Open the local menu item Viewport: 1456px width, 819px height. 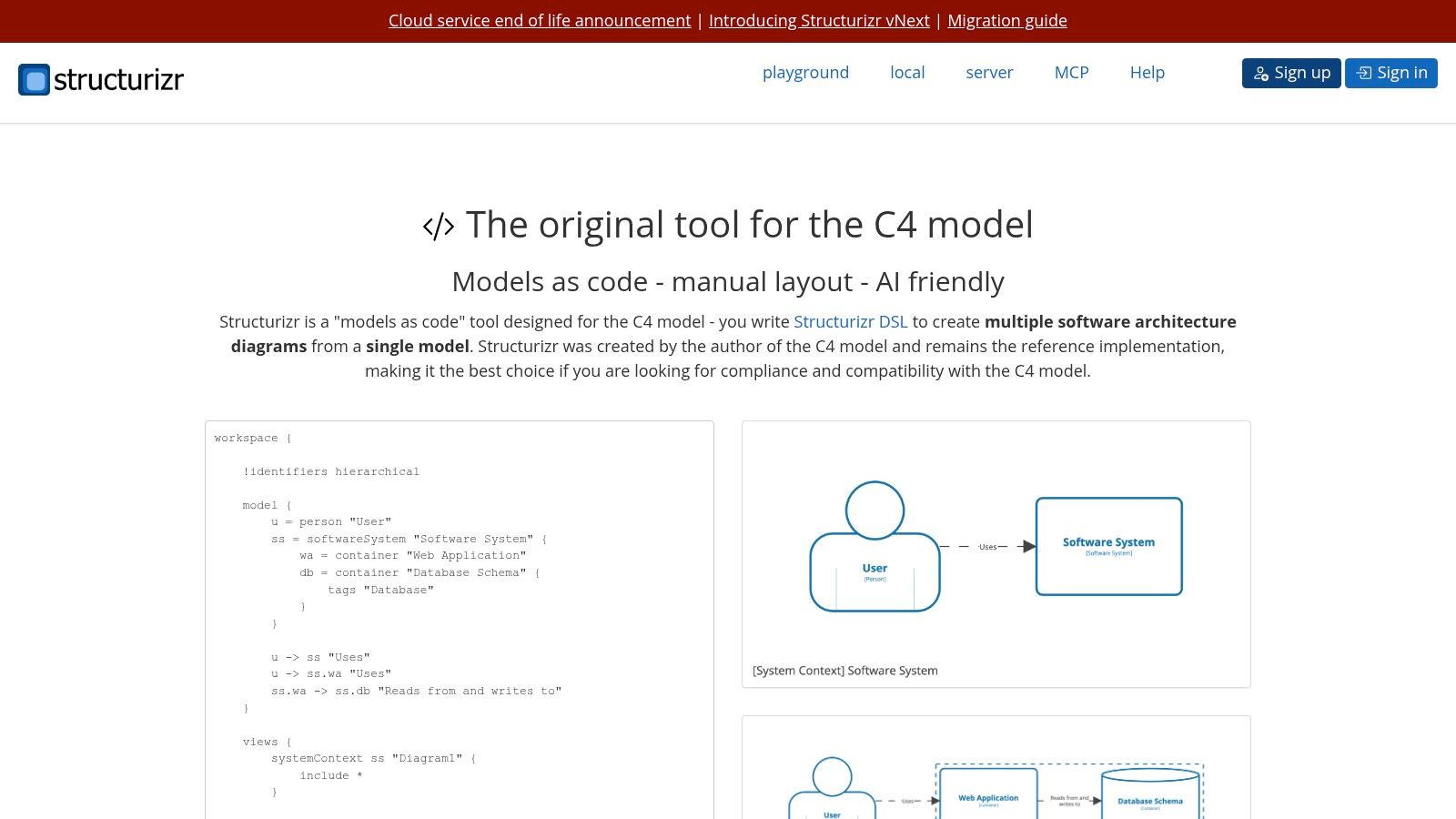click(907, 73)
